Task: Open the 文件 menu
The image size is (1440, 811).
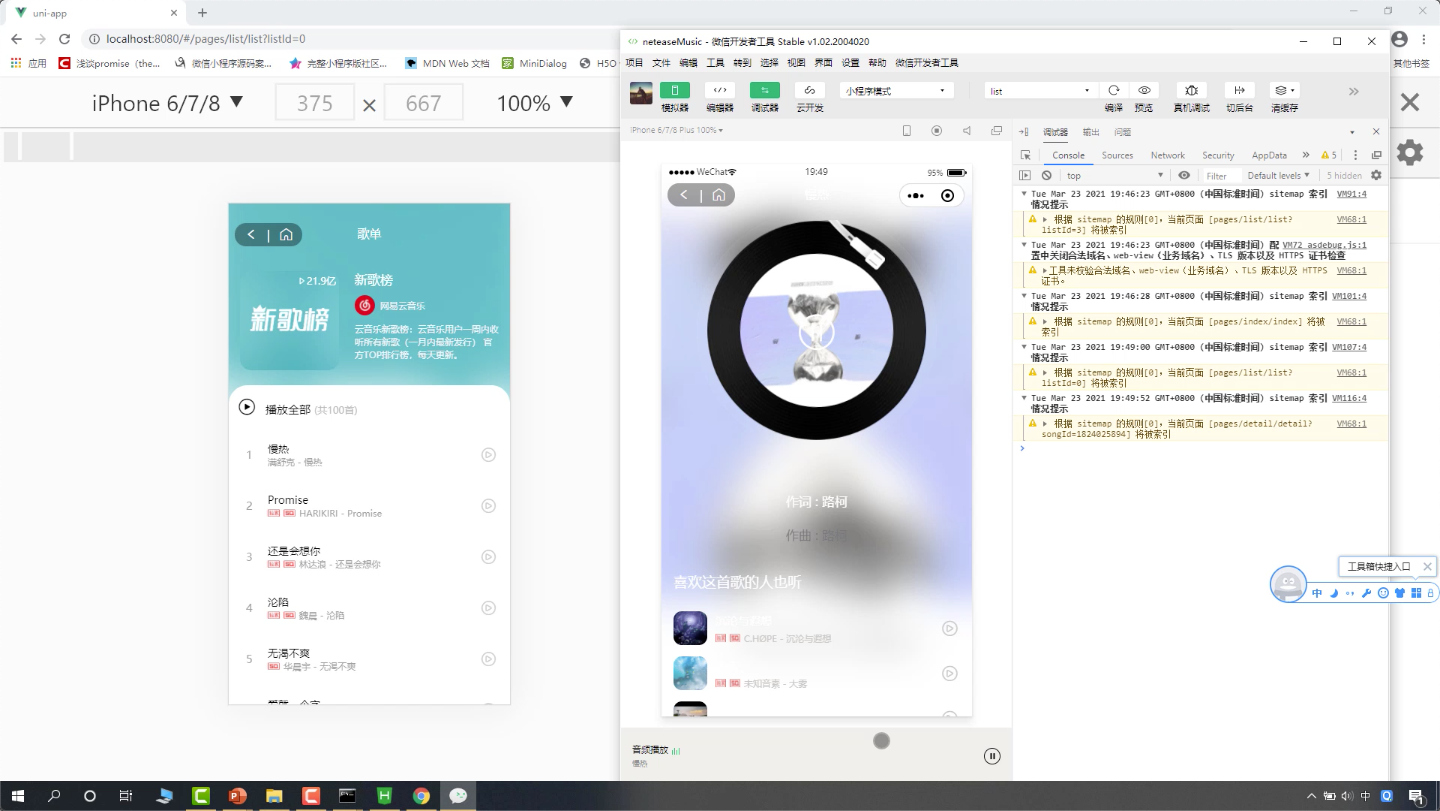Action: pos(662,63)
